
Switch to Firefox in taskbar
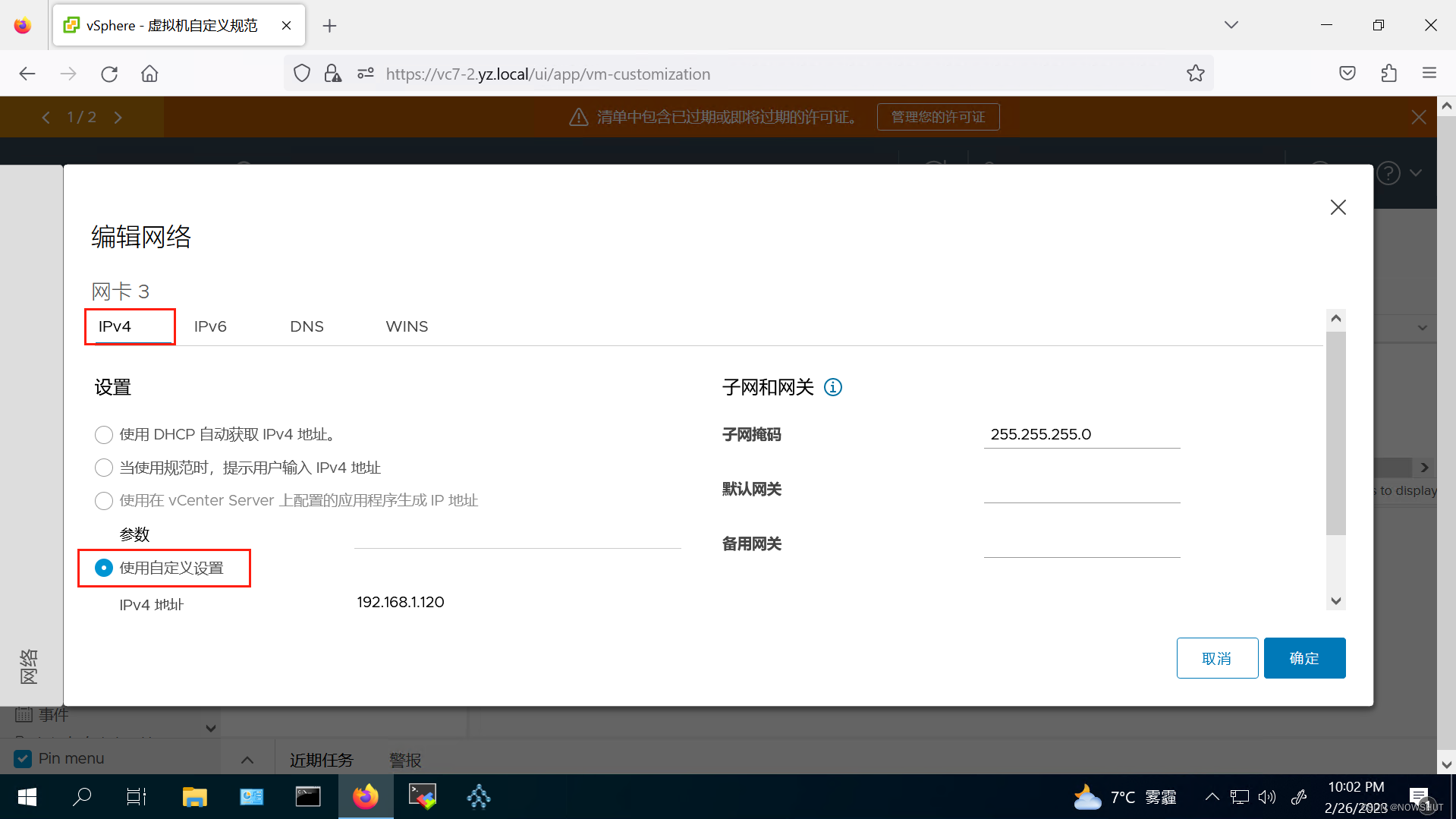[x=366, y=797]
